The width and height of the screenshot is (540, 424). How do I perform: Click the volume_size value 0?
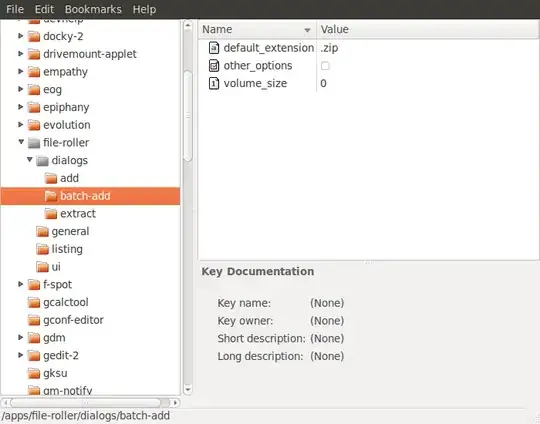tap(323, 83)
